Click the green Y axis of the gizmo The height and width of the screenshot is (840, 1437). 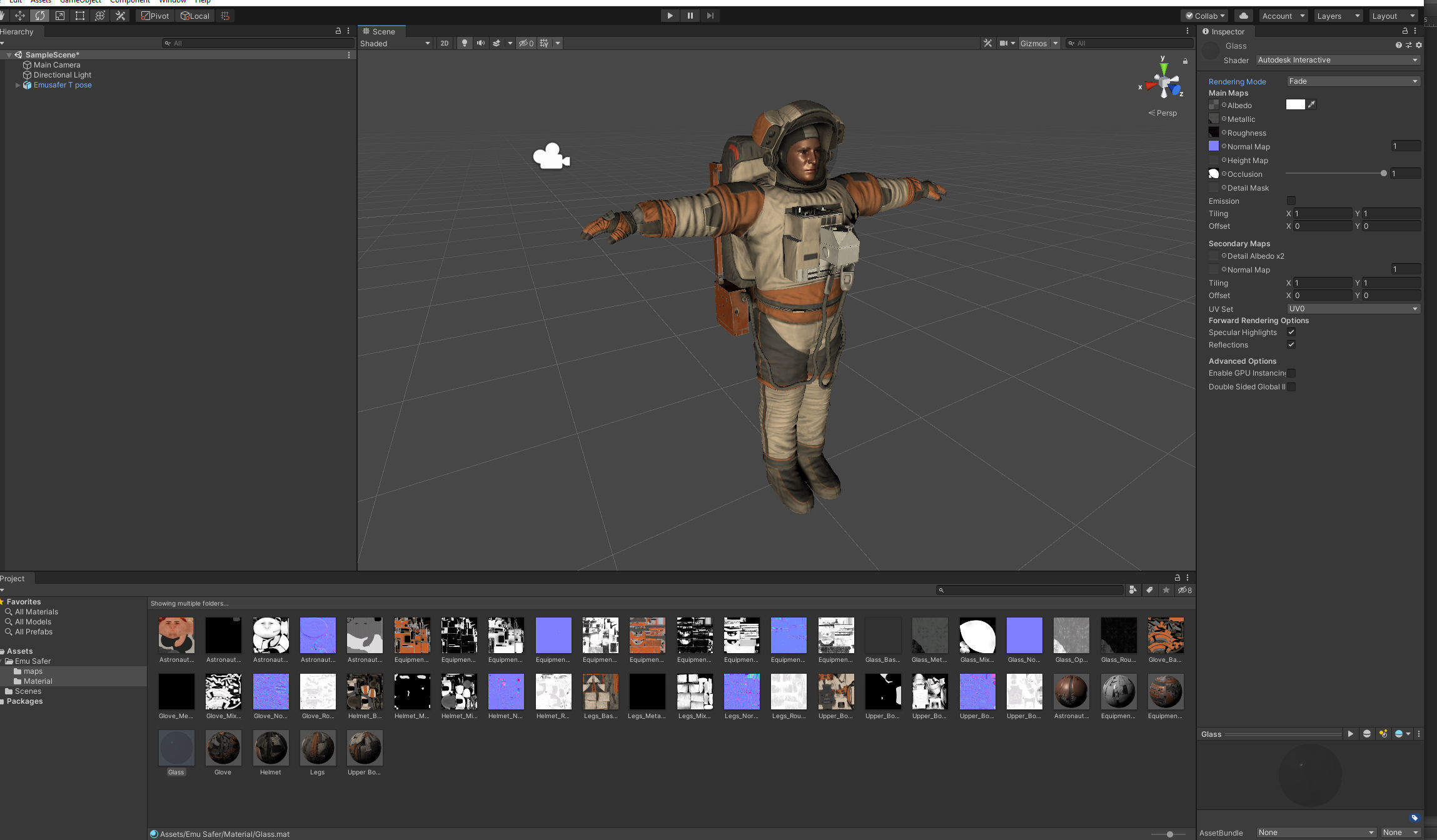[1163, 67]
